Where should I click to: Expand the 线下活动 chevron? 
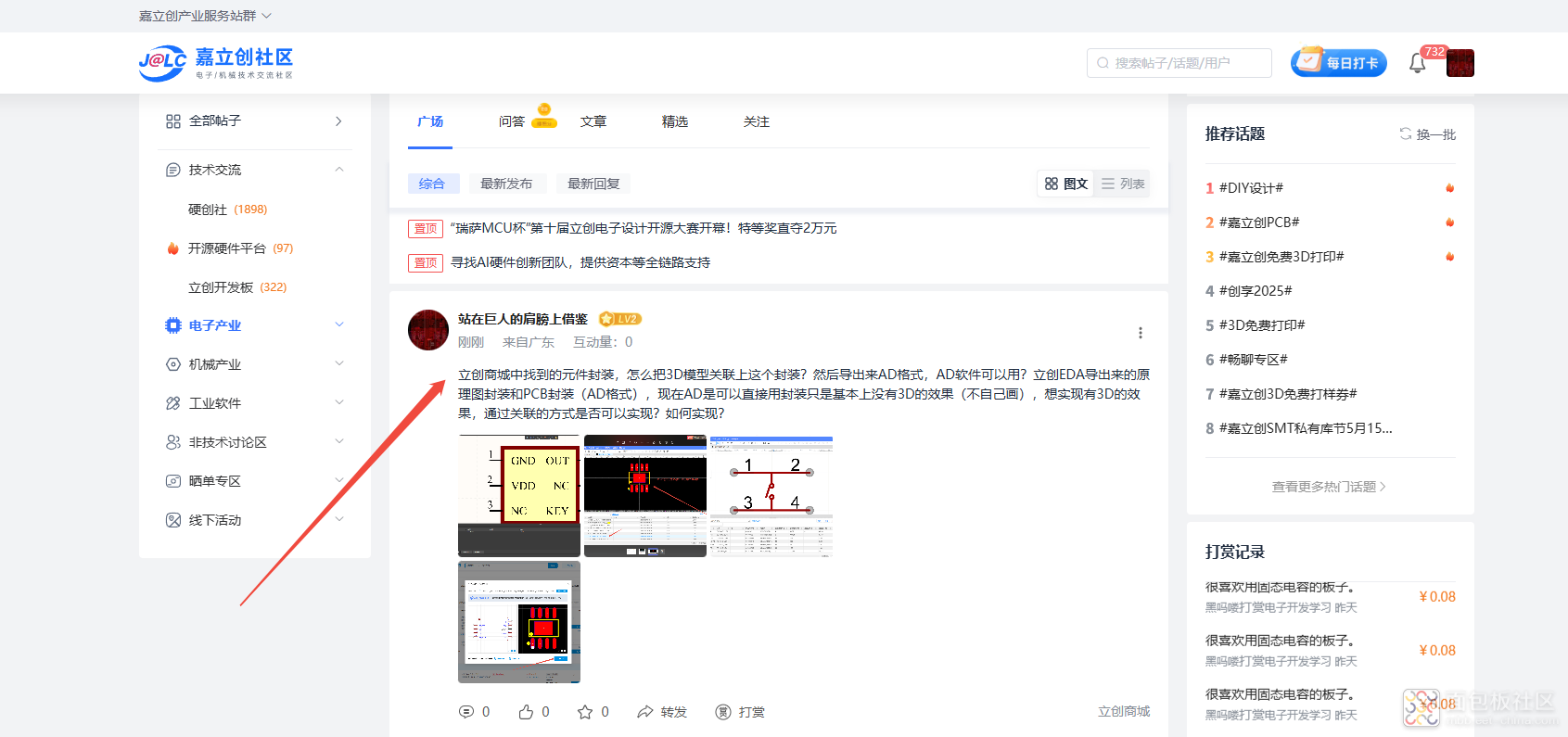click(x=339, y=520)
